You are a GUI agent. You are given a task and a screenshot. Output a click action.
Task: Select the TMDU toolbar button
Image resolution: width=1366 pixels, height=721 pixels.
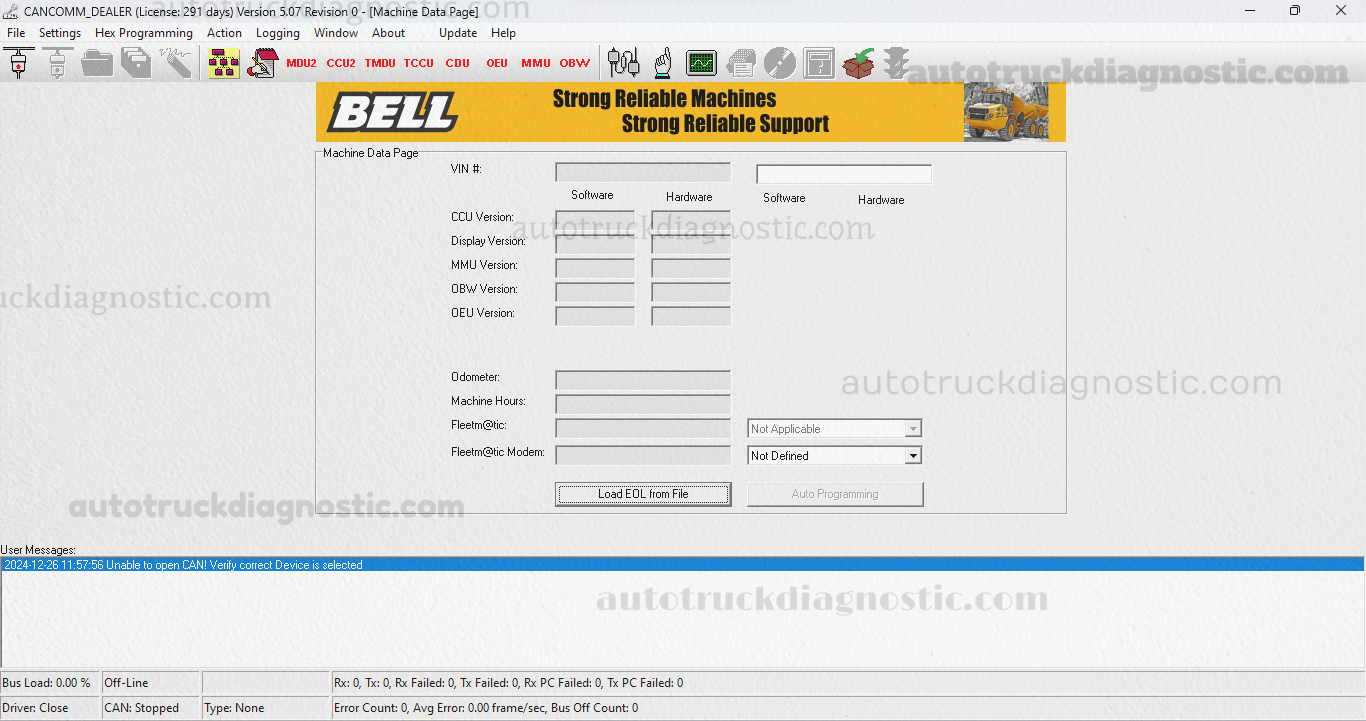(x=380, y=63)
